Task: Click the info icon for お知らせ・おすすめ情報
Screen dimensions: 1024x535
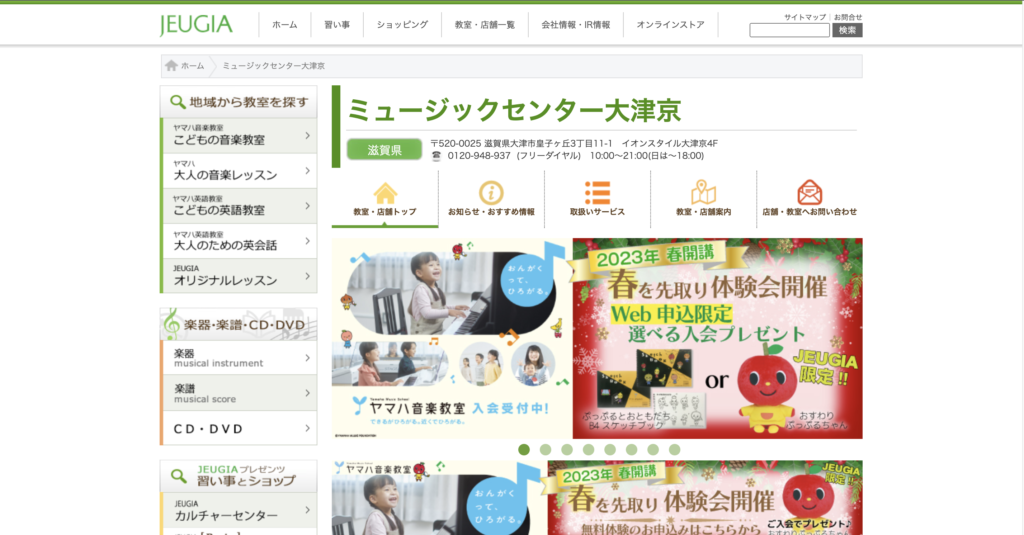Action: [x=491, y=193]
